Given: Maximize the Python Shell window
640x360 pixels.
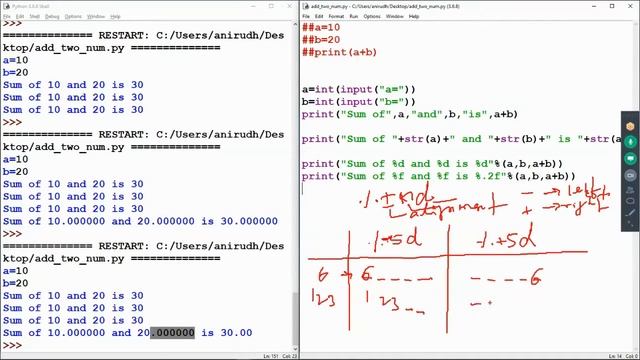Looking at the screenshot, I should pyautogui.click(x=271, y=6).
